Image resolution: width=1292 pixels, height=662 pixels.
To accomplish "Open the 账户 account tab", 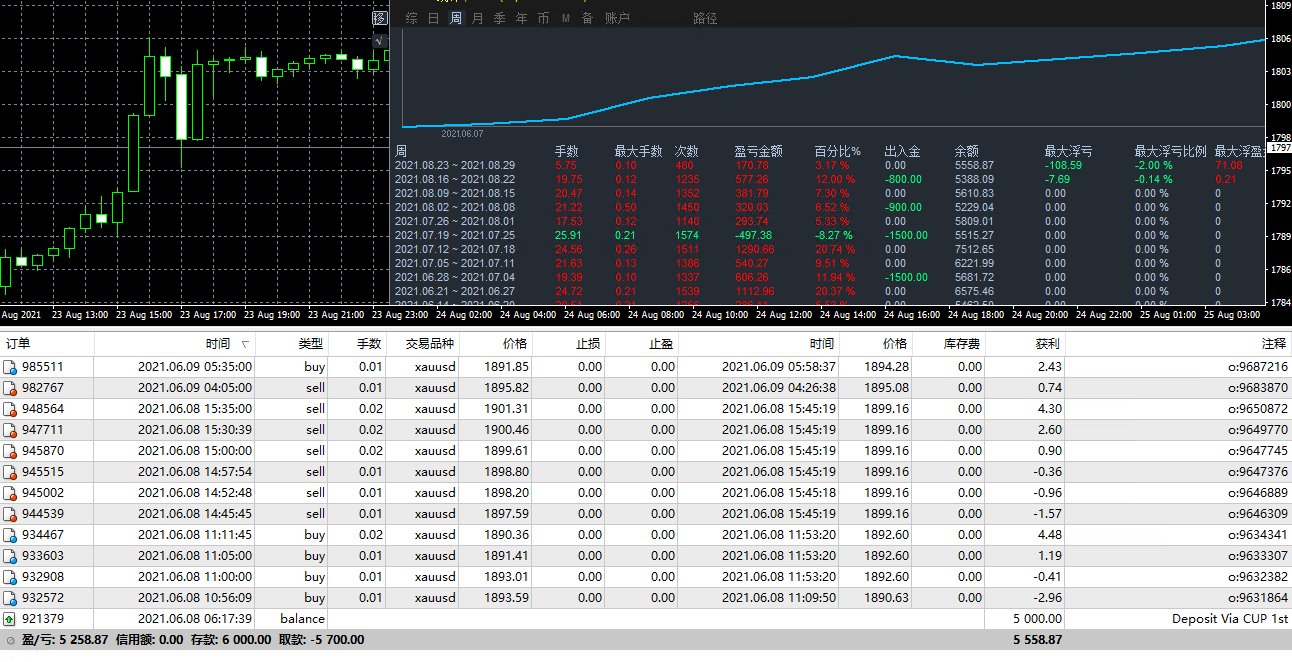I will [x=617, y=18].
